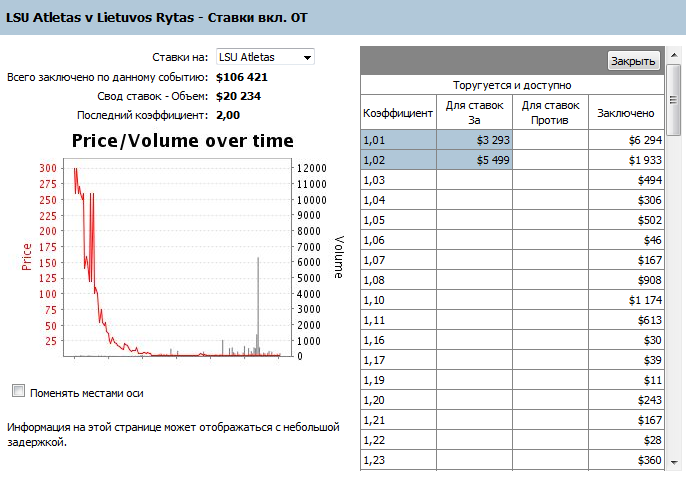Click the last coefficient value 2,00

[228, 116]
